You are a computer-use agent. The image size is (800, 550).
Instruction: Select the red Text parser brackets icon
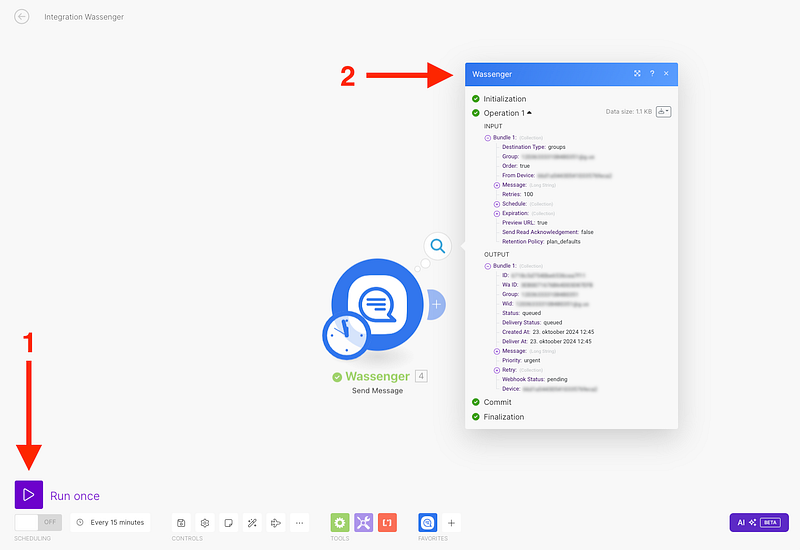388,522
